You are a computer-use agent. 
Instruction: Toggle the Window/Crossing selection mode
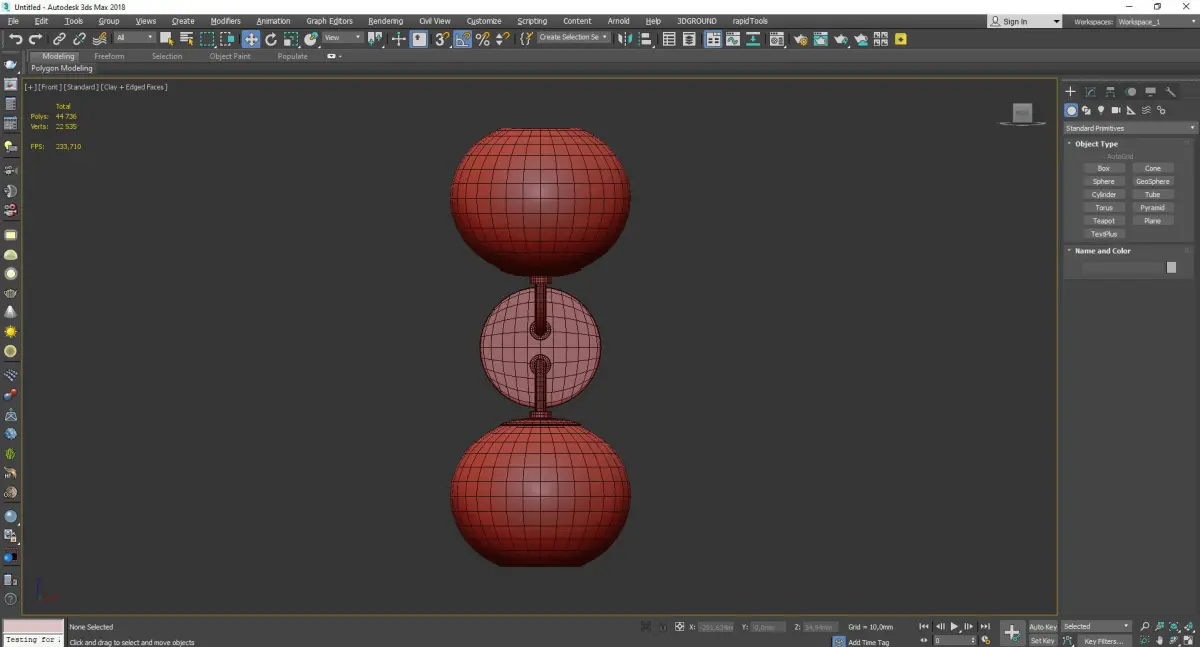click(x=227, y=39)
